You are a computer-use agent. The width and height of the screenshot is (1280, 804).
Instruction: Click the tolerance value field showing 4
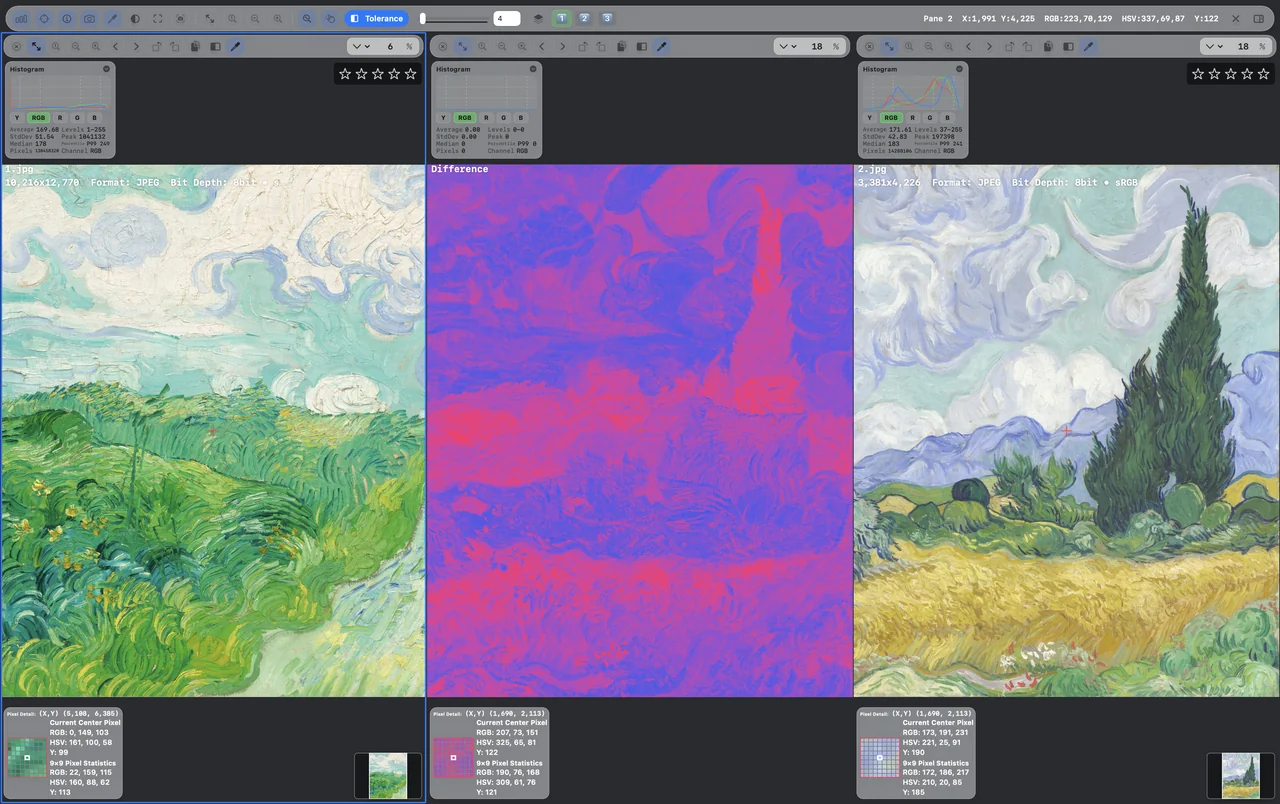[x=507, y=19]
